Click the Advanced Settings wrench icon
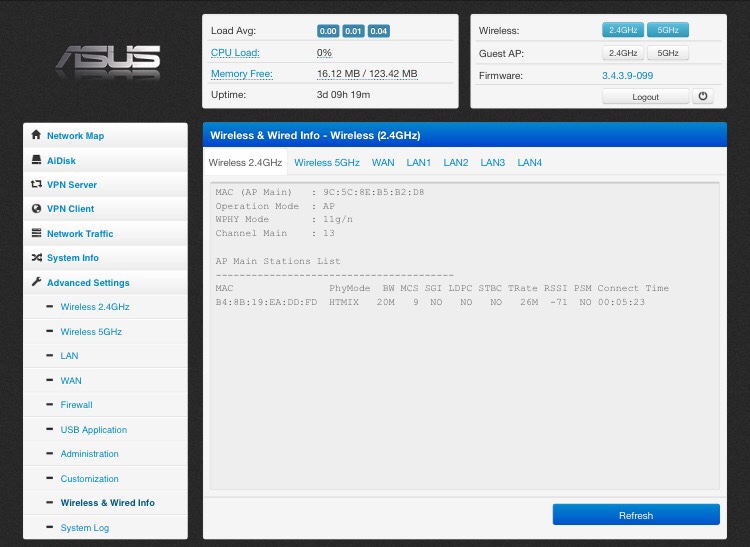 tap(37, 282)
